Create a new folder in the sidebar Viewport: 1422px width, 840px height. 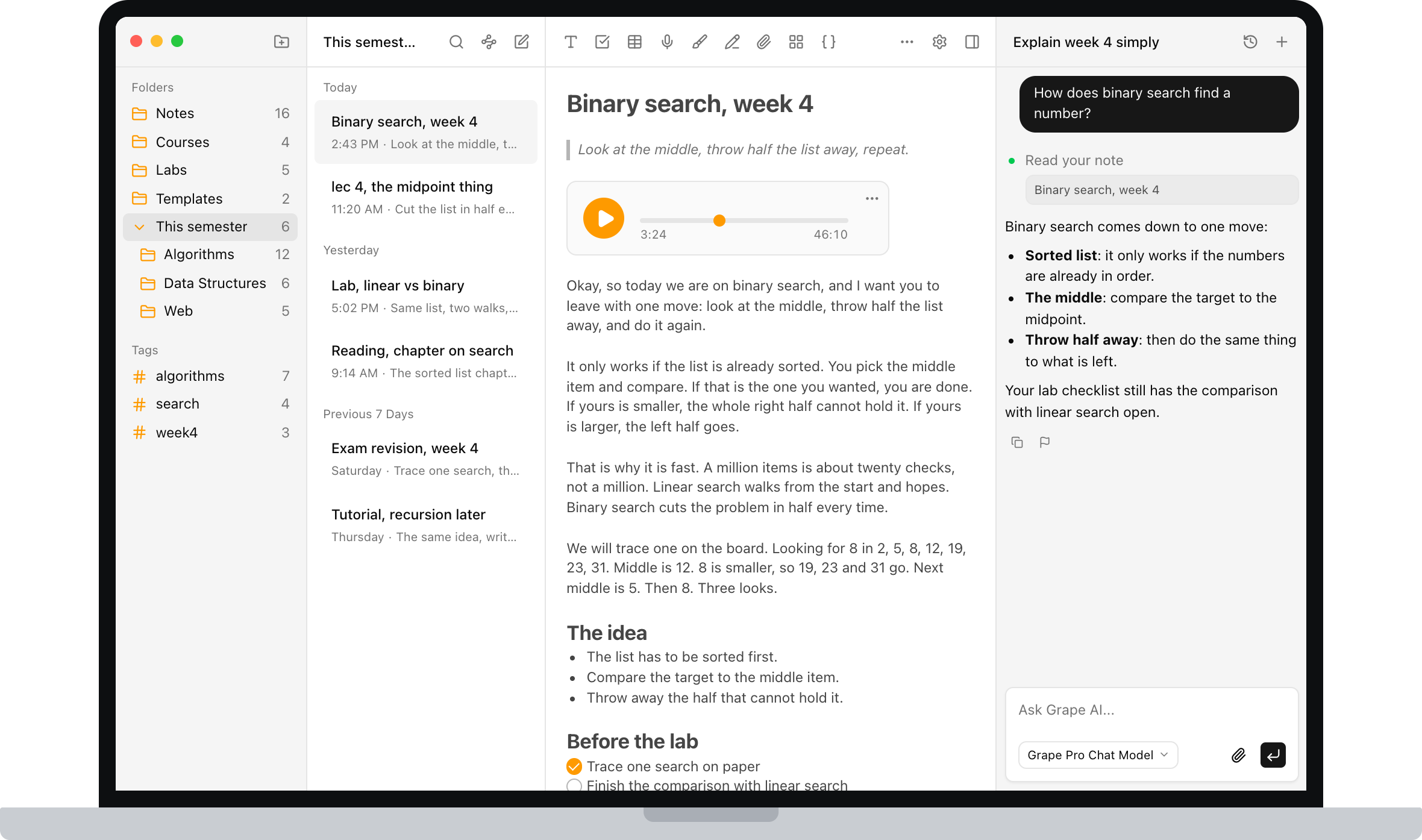tap(281, 42)
